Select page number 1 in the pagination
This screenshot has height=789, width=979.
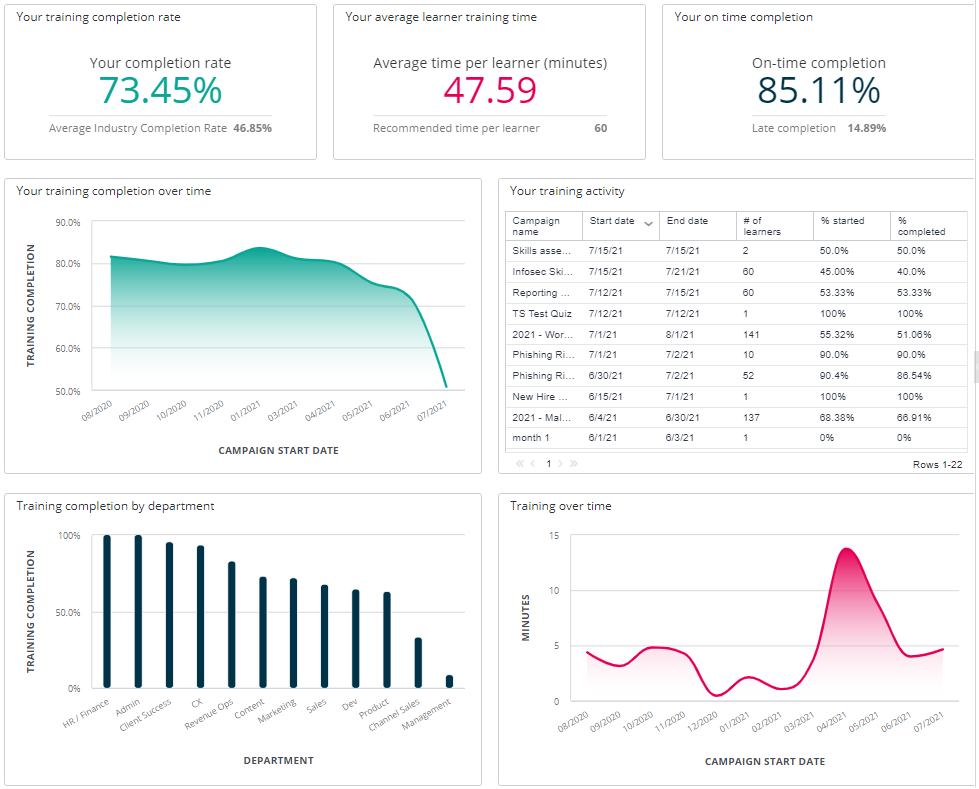548,464
